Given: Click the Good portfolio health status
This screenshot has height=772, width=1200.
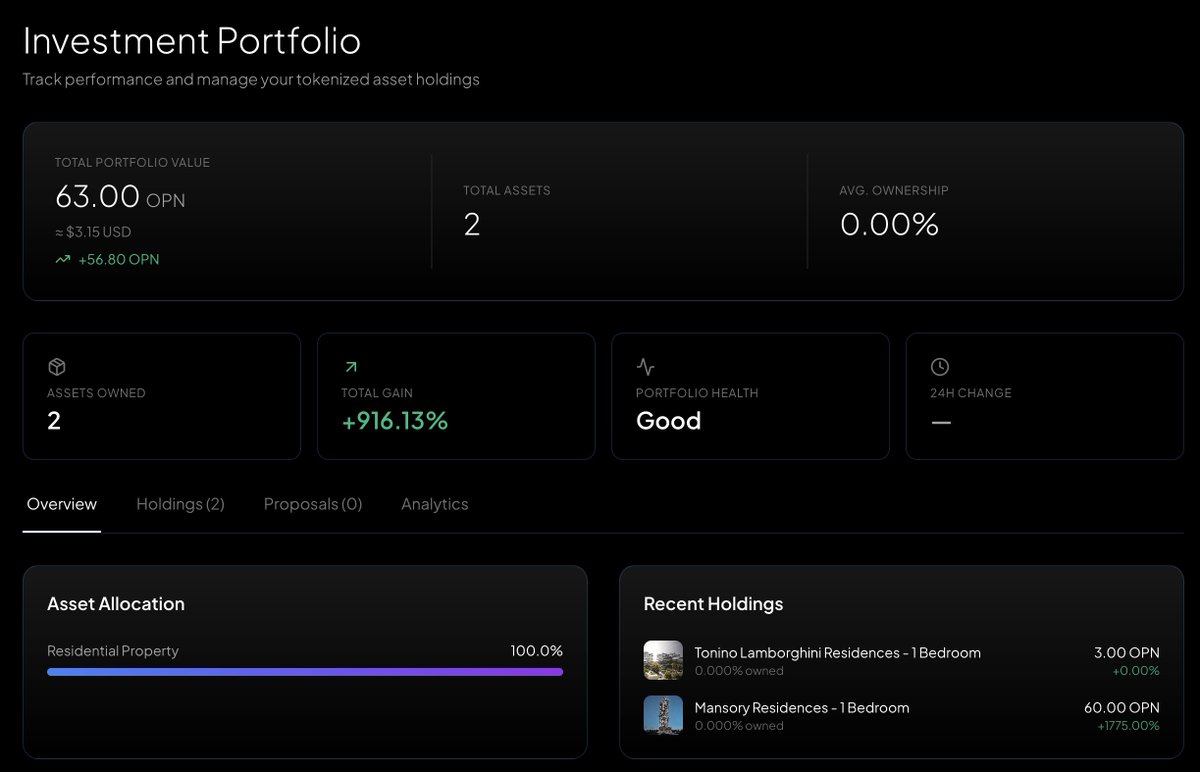Looking at the screenshot, I should pyautogui.click(x=668, y=421).
